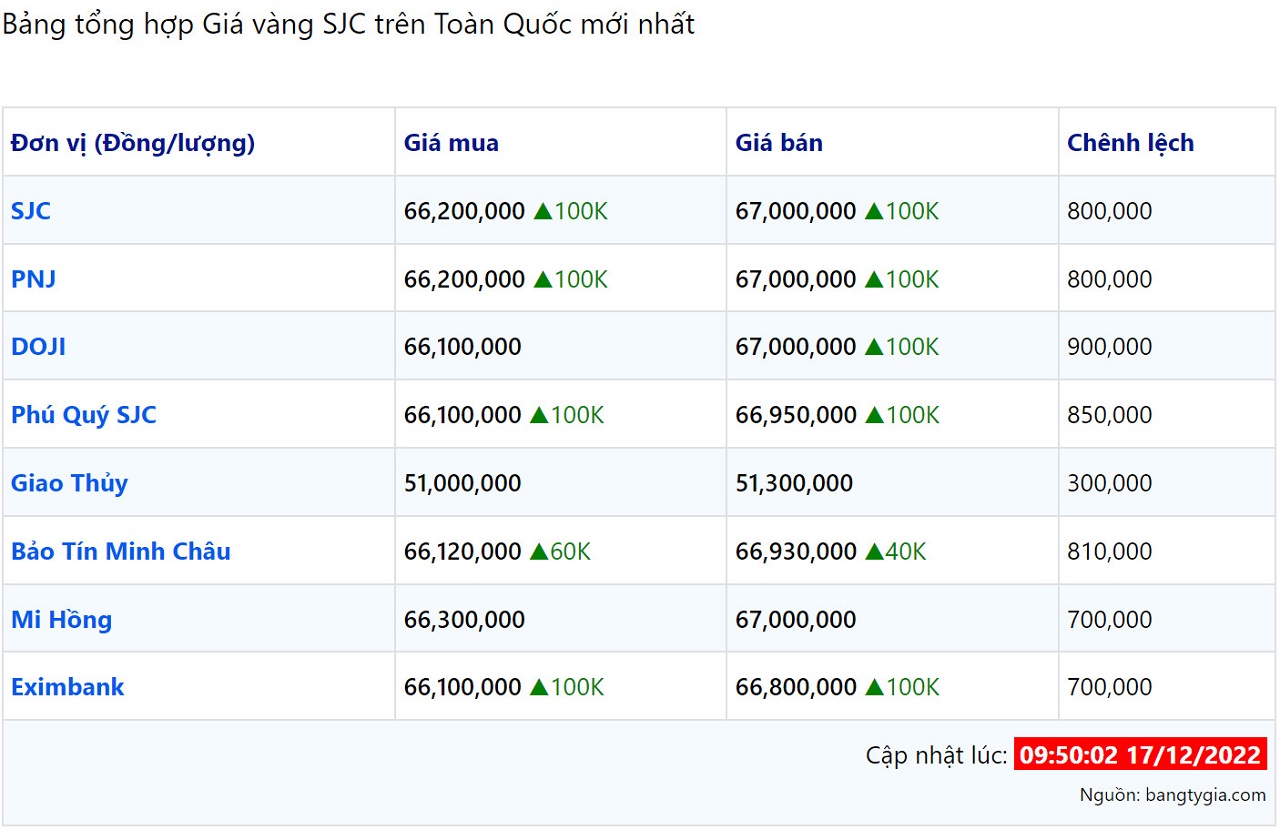Open the Eximbank link

click(68, 687)
